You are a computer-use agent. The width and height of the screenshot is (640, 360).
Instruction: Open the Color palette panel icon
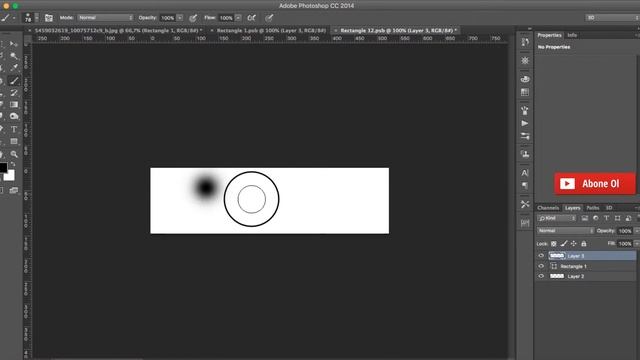(525, 79)
